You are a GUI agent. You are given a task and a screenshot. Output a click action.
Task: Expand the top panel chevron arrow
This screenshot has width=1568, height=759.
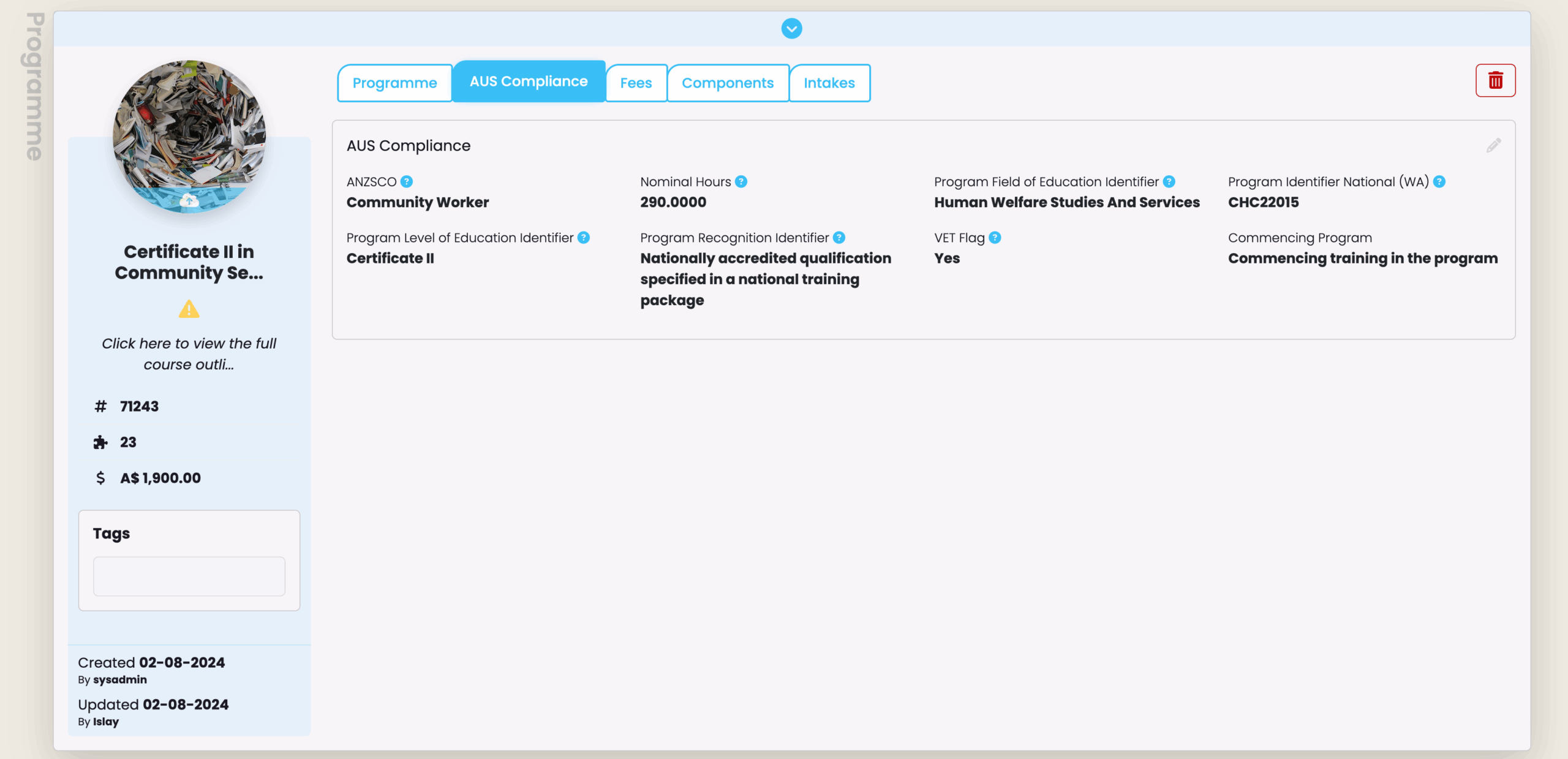[791, 28]
